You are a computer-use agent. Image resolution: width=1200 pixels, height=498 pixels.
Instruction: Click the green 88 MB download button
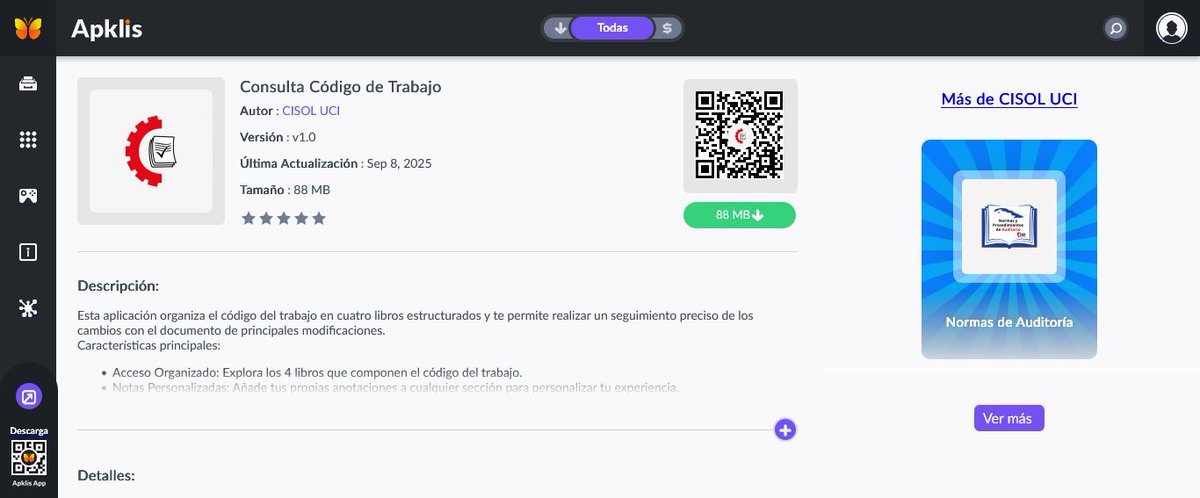click(x=740, y=215)
